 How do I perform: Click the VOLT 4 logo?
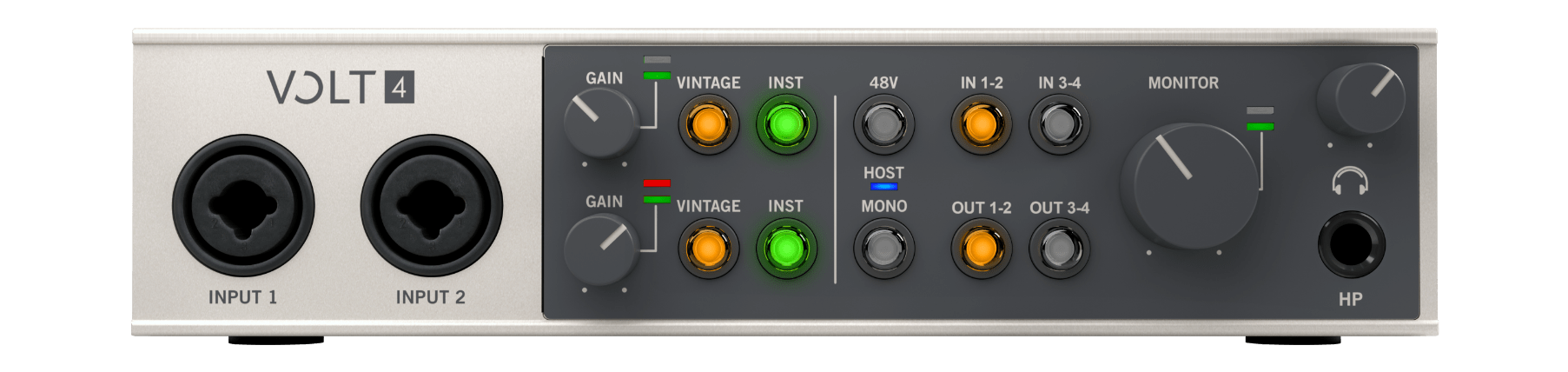coord(340,88)
